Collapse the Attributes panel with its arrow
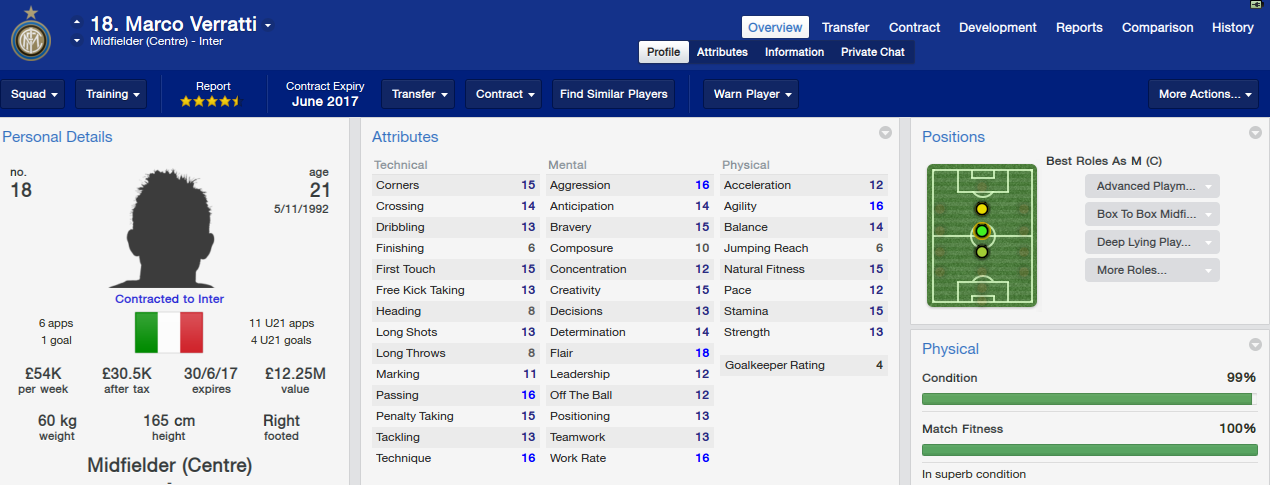This screenshot has height=485, width=1270. [885, 133]
